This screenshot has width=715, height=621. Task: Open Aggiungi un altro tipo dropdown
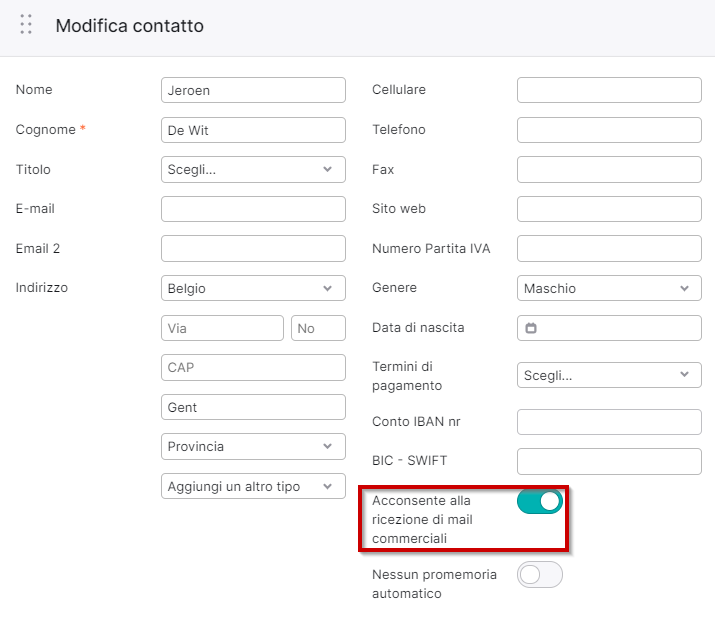[253, 486]
